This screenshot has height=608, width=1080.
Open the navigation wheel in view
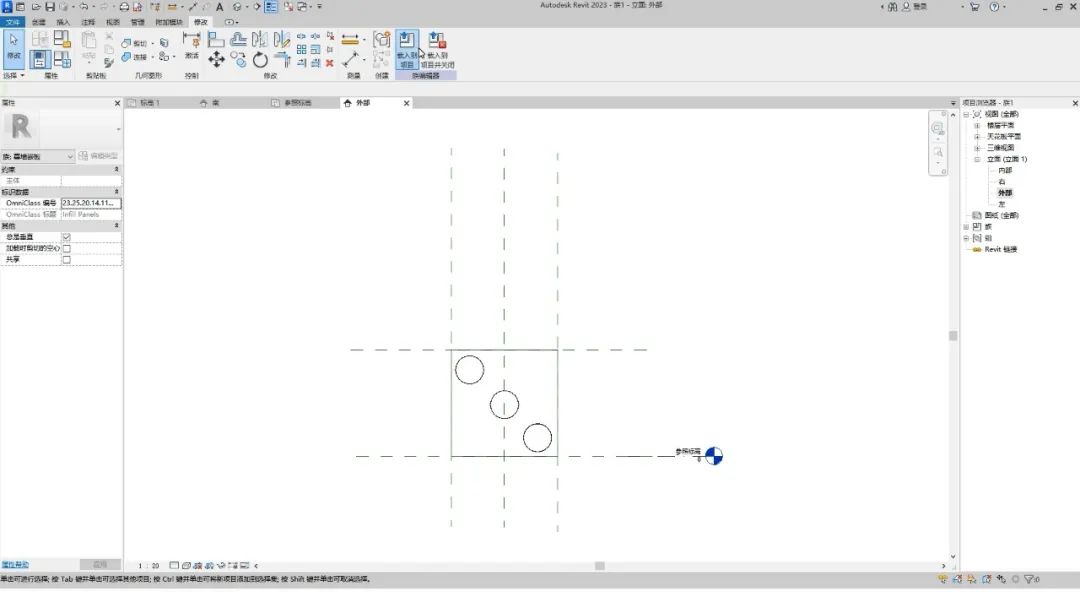pyautogui.click(x=937, y=128)
